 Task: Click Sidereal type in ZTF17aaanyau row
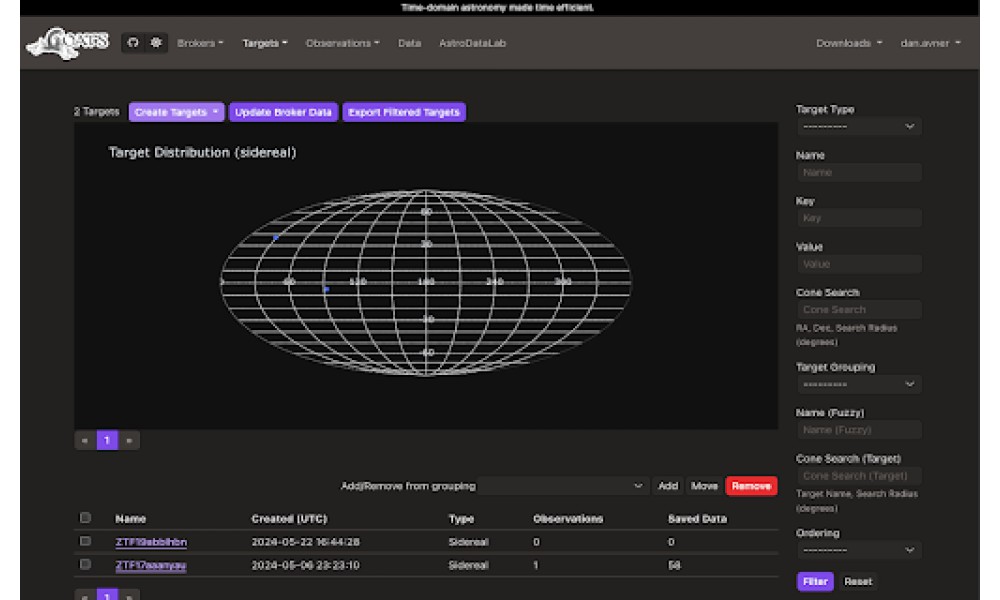click(468, 566)
